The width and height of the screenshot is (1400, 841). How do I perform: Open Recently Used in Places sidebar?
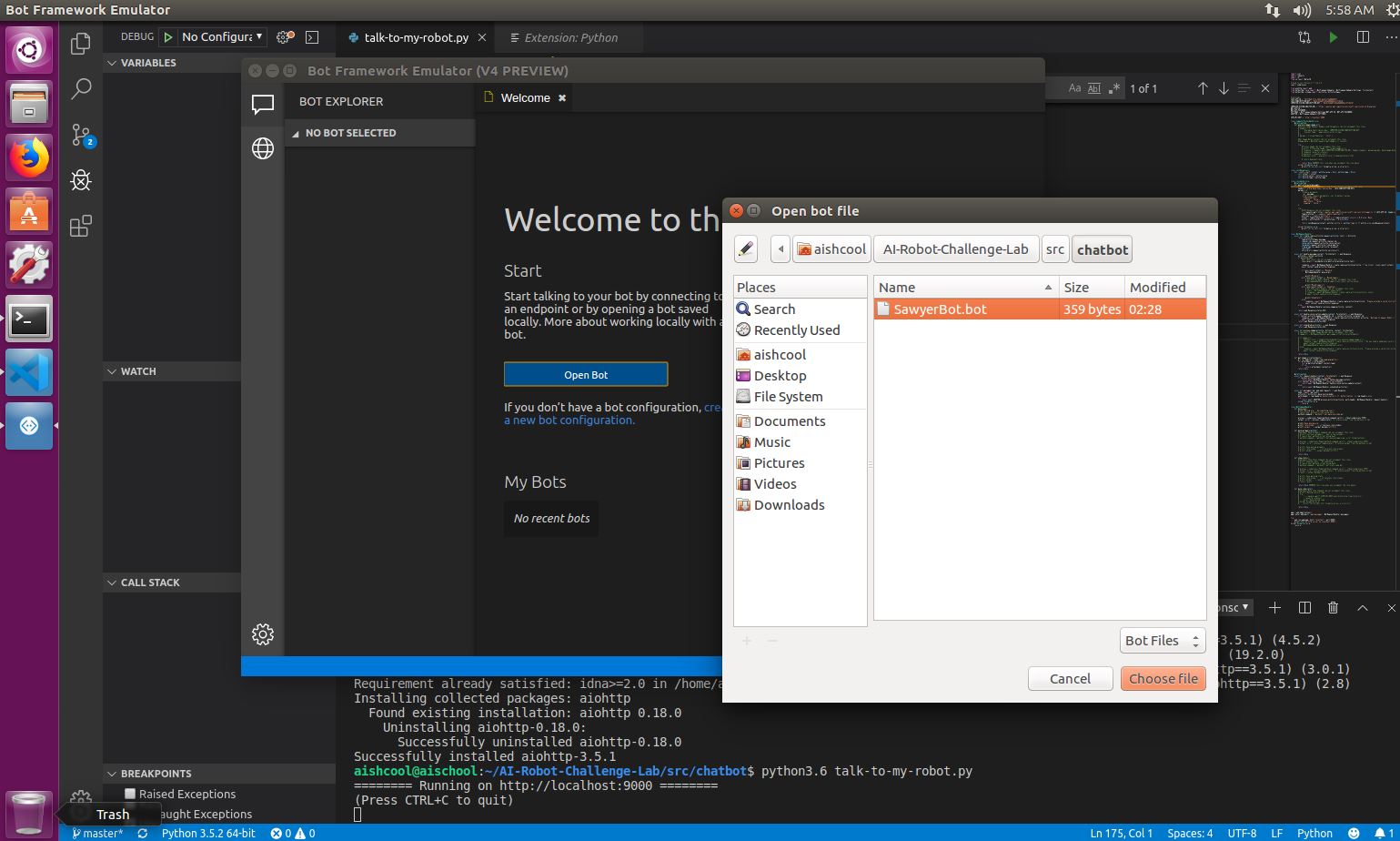tap(797, 330)
